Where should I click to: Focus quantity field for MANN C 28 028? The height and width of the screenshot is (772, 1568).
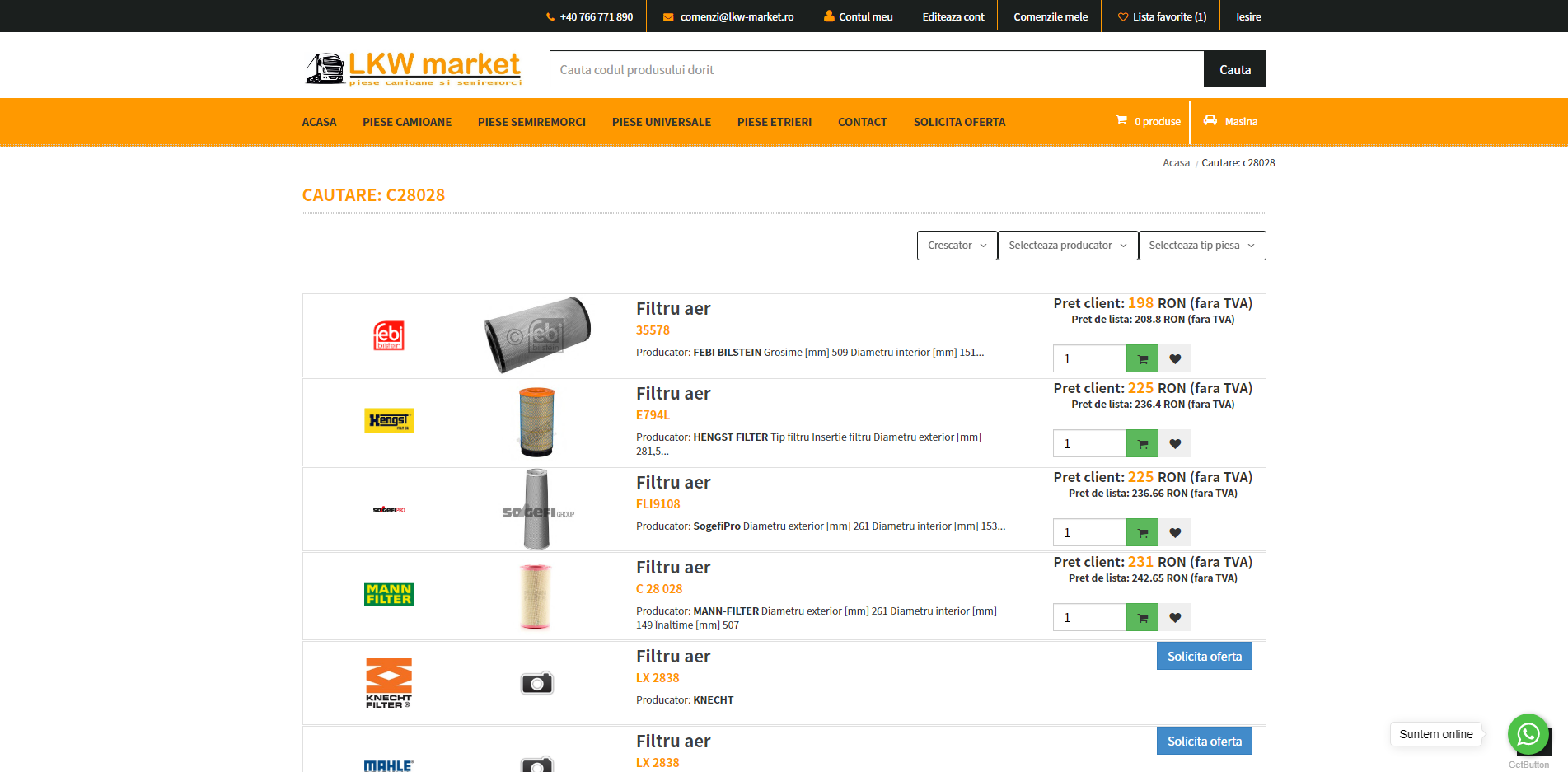tap(1089, 617)
